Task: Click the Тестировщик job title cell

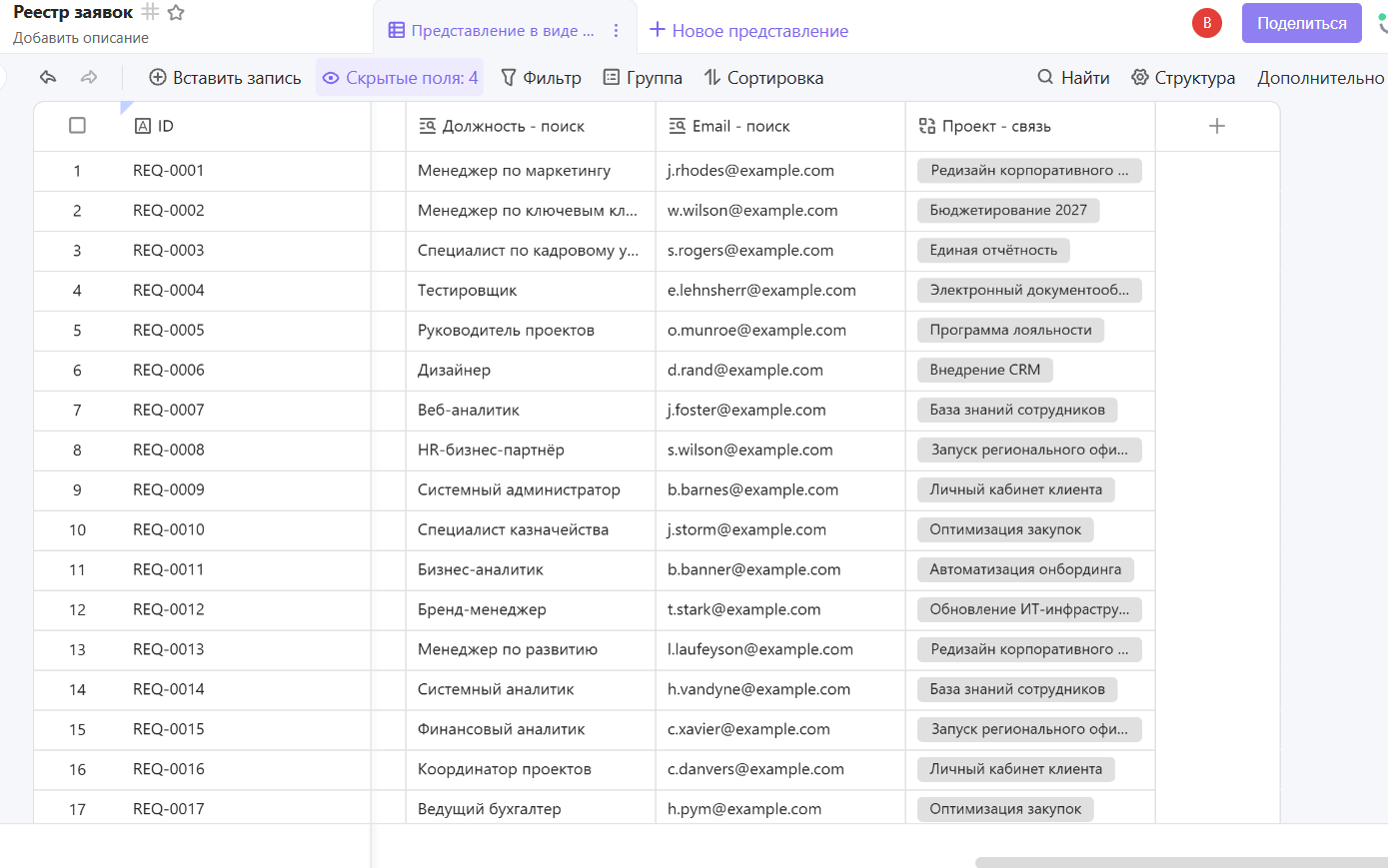Action: point(530,291)
